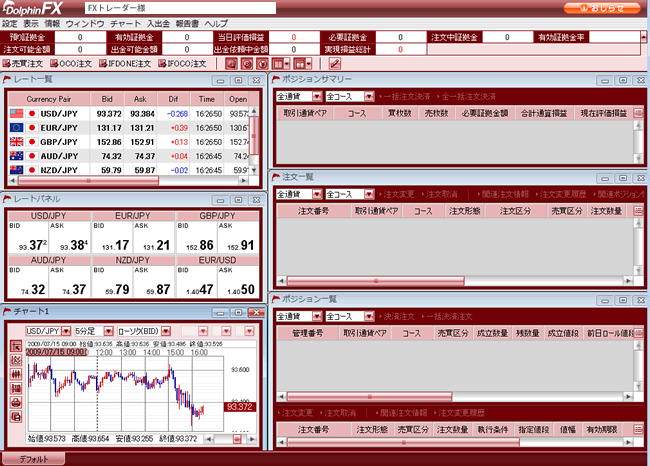
Task: Click the yen symbol toolbar icon
Action: pyautogui.click(x=262, y=64)
